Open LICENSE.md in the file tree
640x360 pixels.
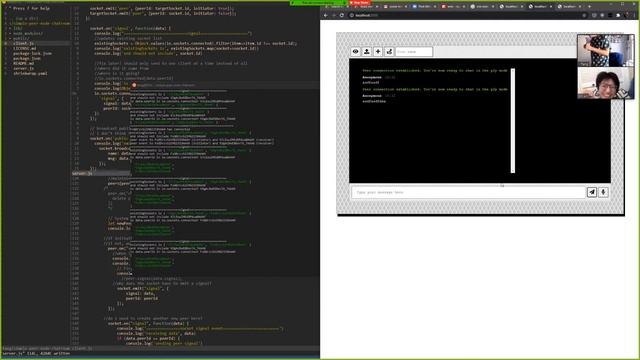point(24,48)
